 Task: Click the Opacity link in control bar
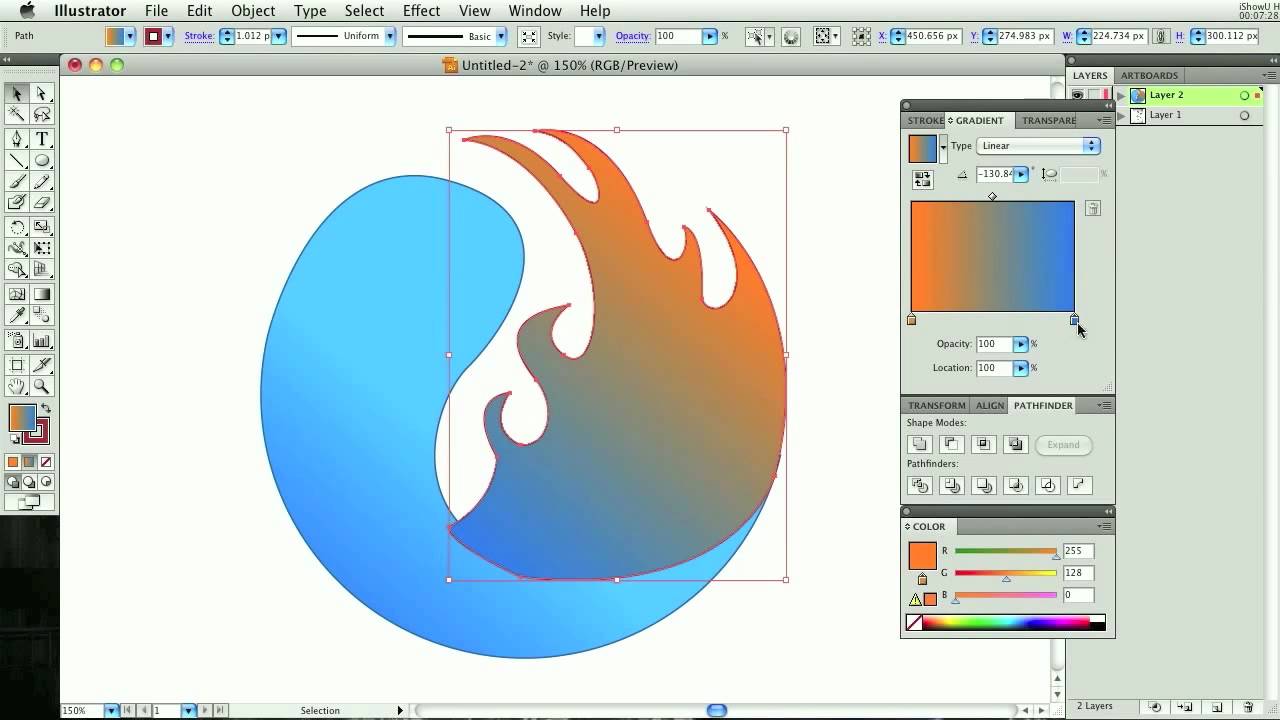tap(633, 36)
